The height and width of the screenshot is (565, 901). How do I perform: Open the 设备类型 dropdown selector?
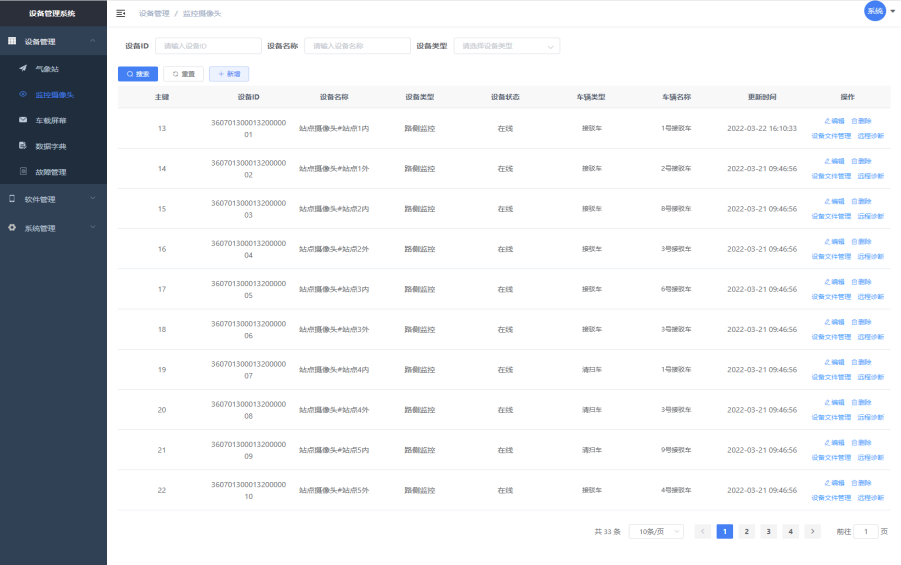507,45
